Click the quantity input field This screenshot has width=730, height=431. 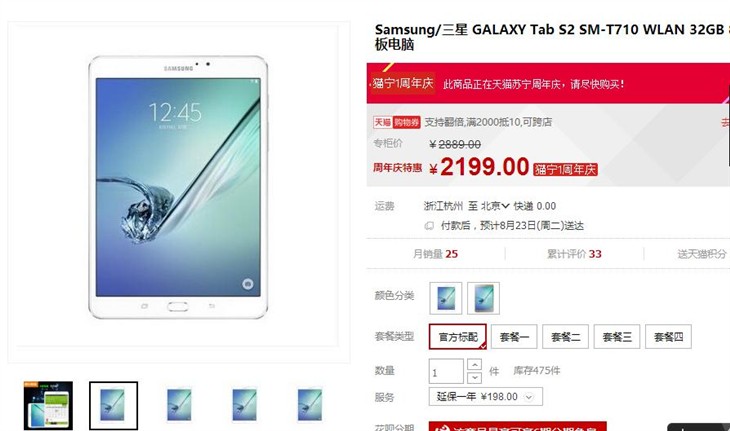click(446, 371)
